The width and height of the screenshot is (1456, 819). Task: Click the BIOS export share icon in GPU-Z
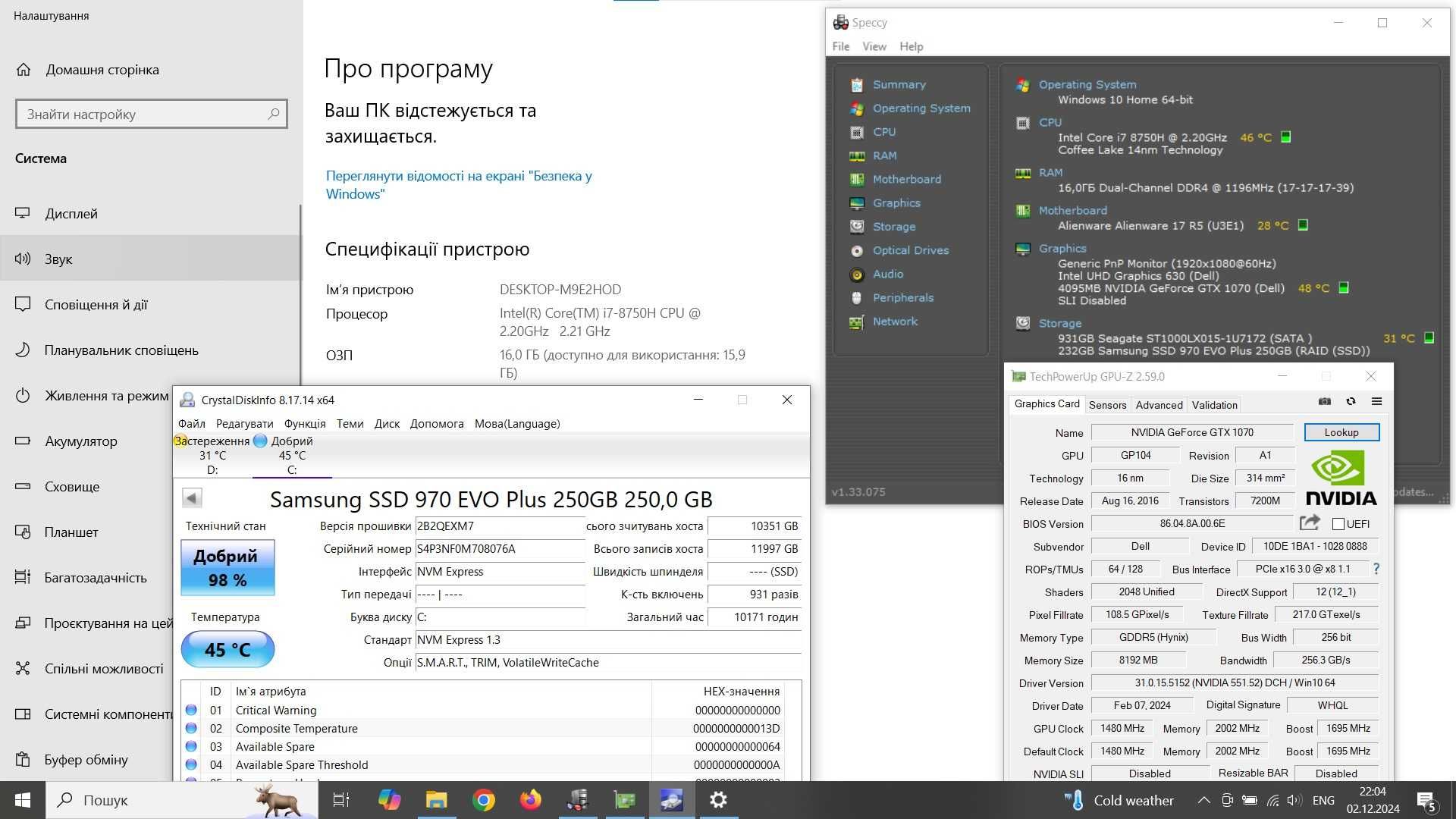[x=1310, y=522]
